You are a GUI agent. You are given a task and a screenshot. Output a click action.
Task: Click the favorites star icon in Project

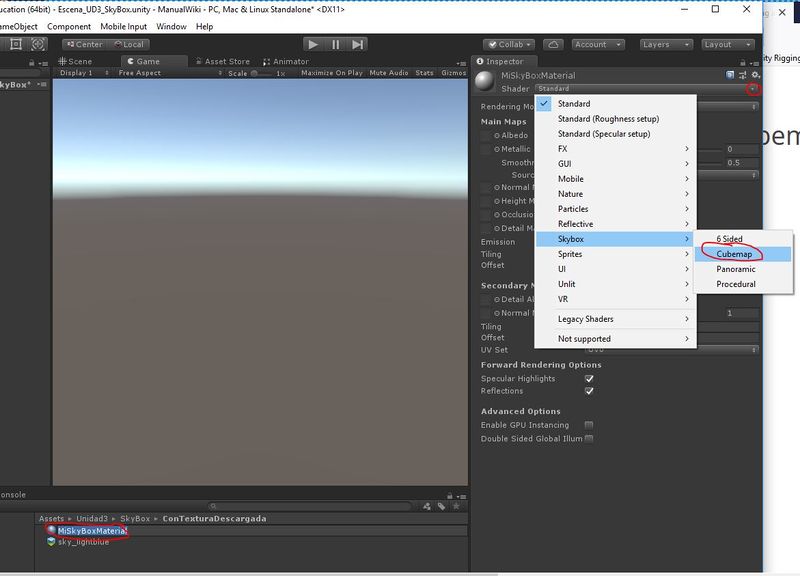pos(456,506)
